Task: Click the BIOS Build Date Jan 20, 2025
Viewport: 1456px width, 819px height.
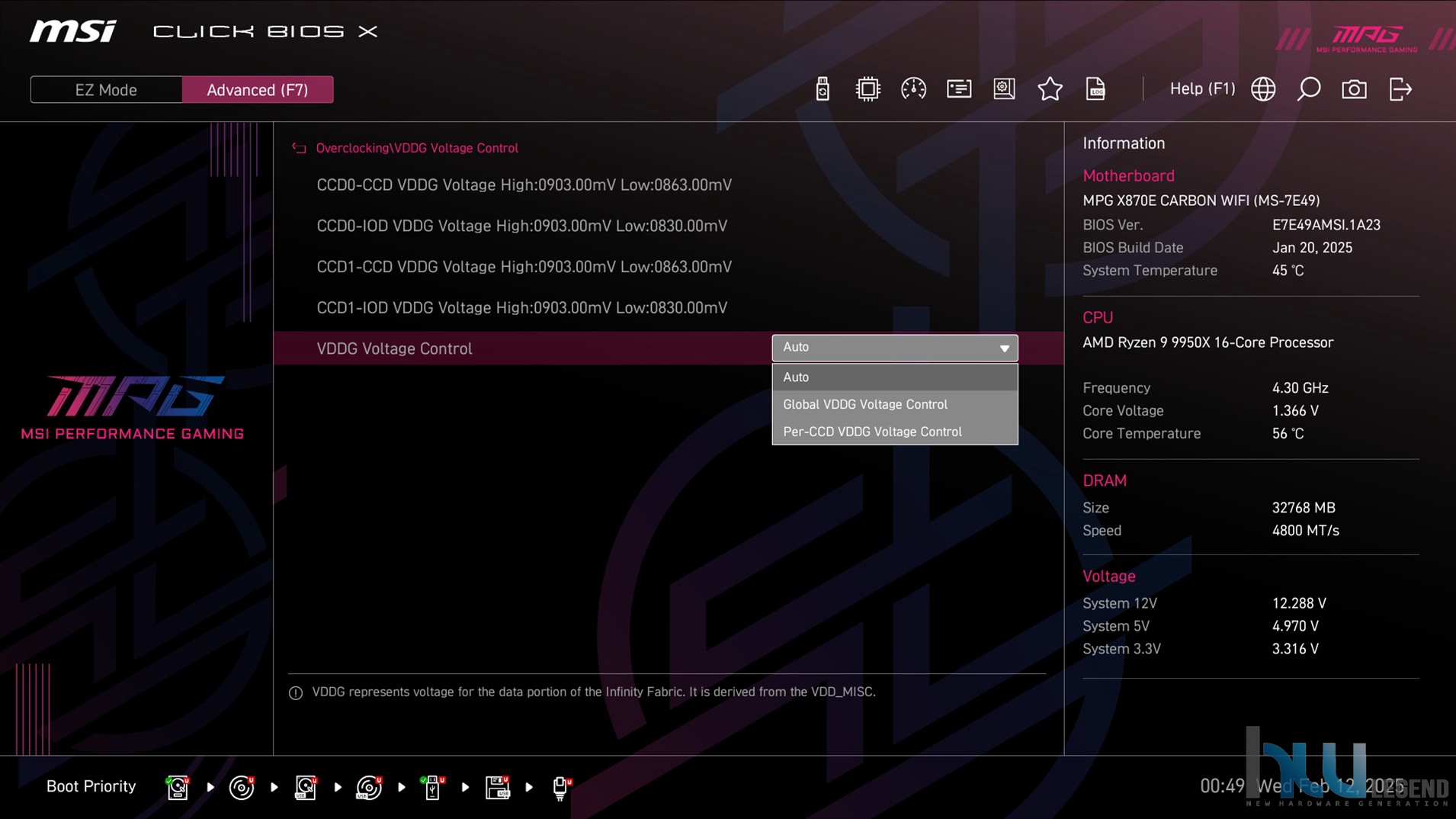Action: tap(1312, 248)
